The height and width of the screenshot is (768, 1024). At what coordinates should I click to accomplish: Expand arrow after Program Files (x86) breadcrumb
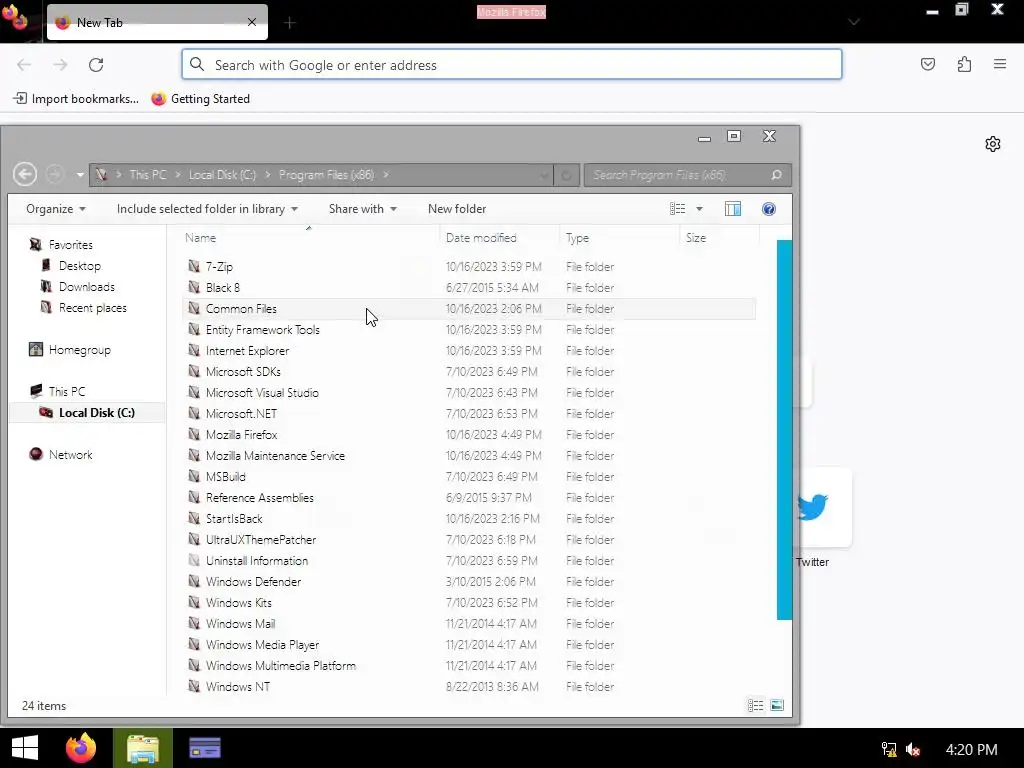[x=386, y=175]
